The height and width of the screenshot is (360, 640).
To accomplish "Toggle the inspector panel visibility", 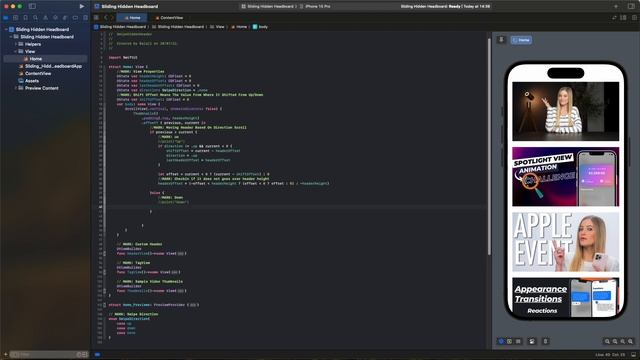I will [631, 6].
